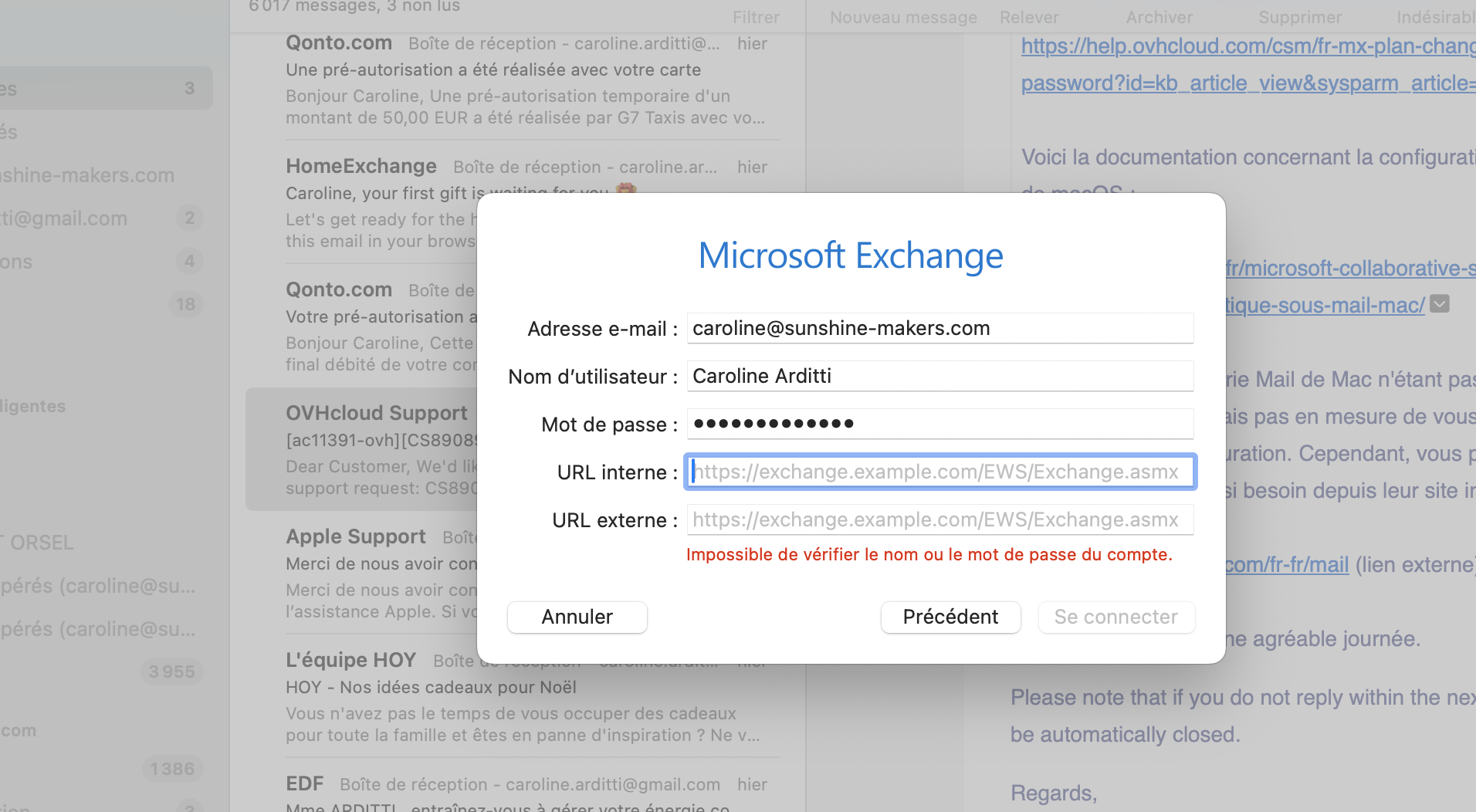Image resolution: width=1476 pixels, height=812 pixels.
Task: Click Relever in the toolbar
Action: click(x=1029, y=17)
